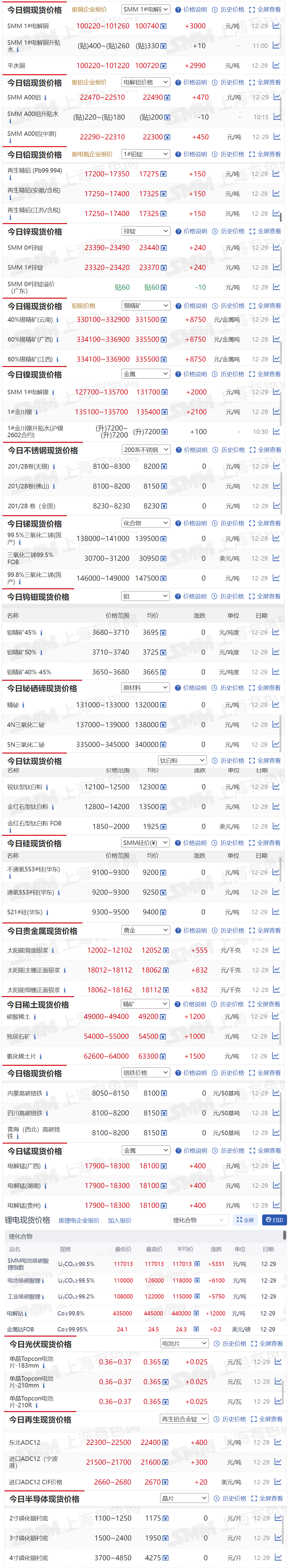The height and width of the screenshot is (1568, 289).
Task: Click calendar icon beside aluminum price 22490
Action: click(167, 97)
